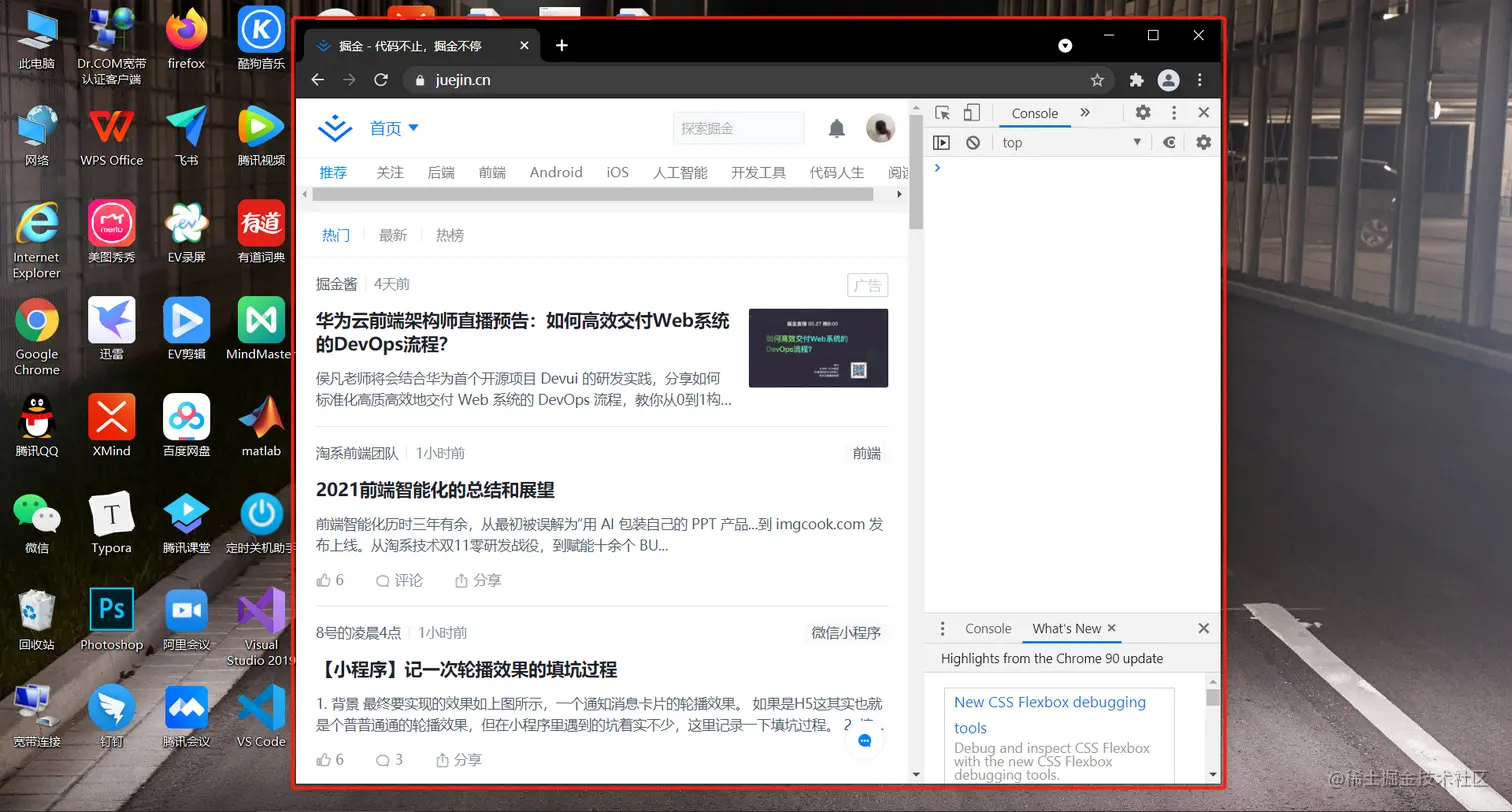The width and height of the screenshot is (1512, 812).
Task: Select the 后端 category tab
Action: pos(441,172)
